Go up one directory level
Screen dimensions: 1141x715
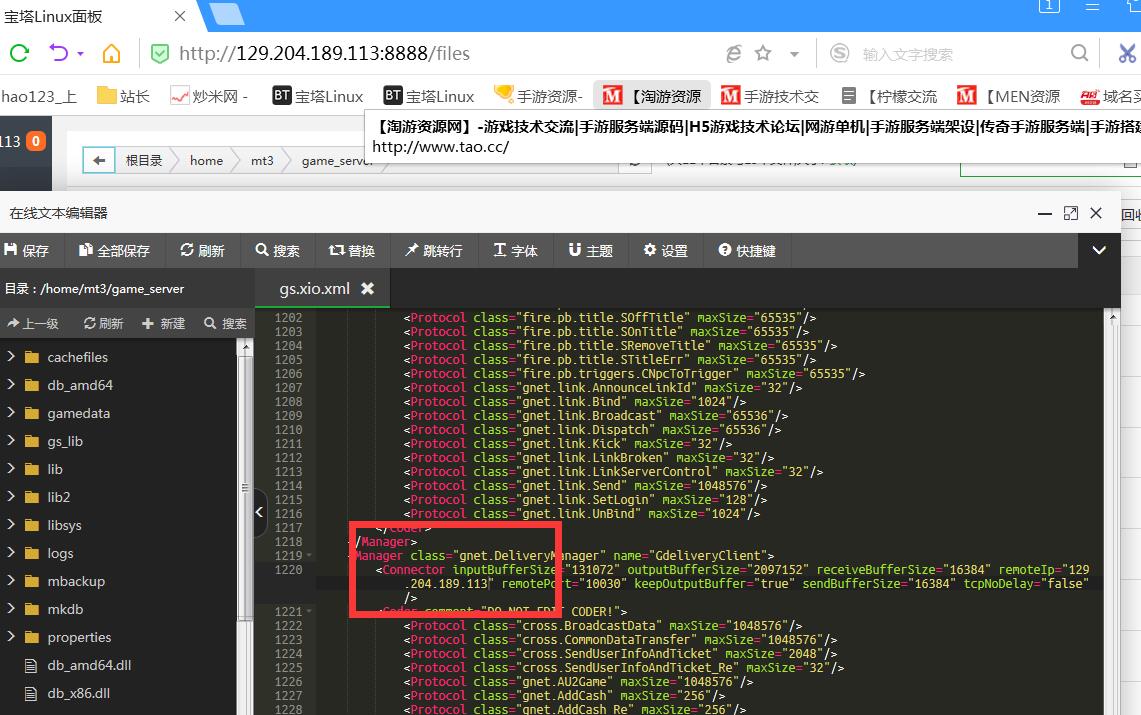(x=33, y=323)
